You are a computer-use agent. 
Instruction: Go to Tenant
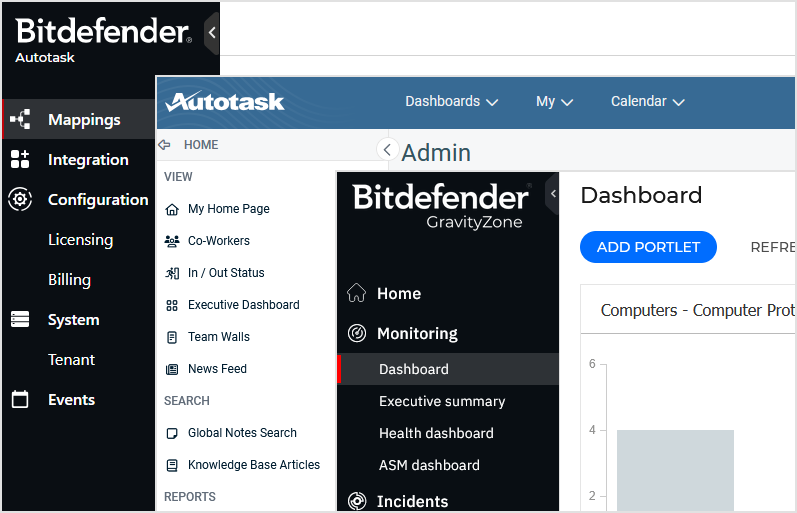coord(72,359)
